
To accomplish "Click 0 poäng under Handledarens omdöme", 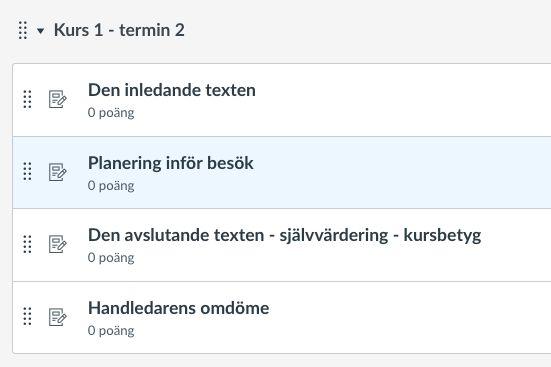I will tap(111, 331).
